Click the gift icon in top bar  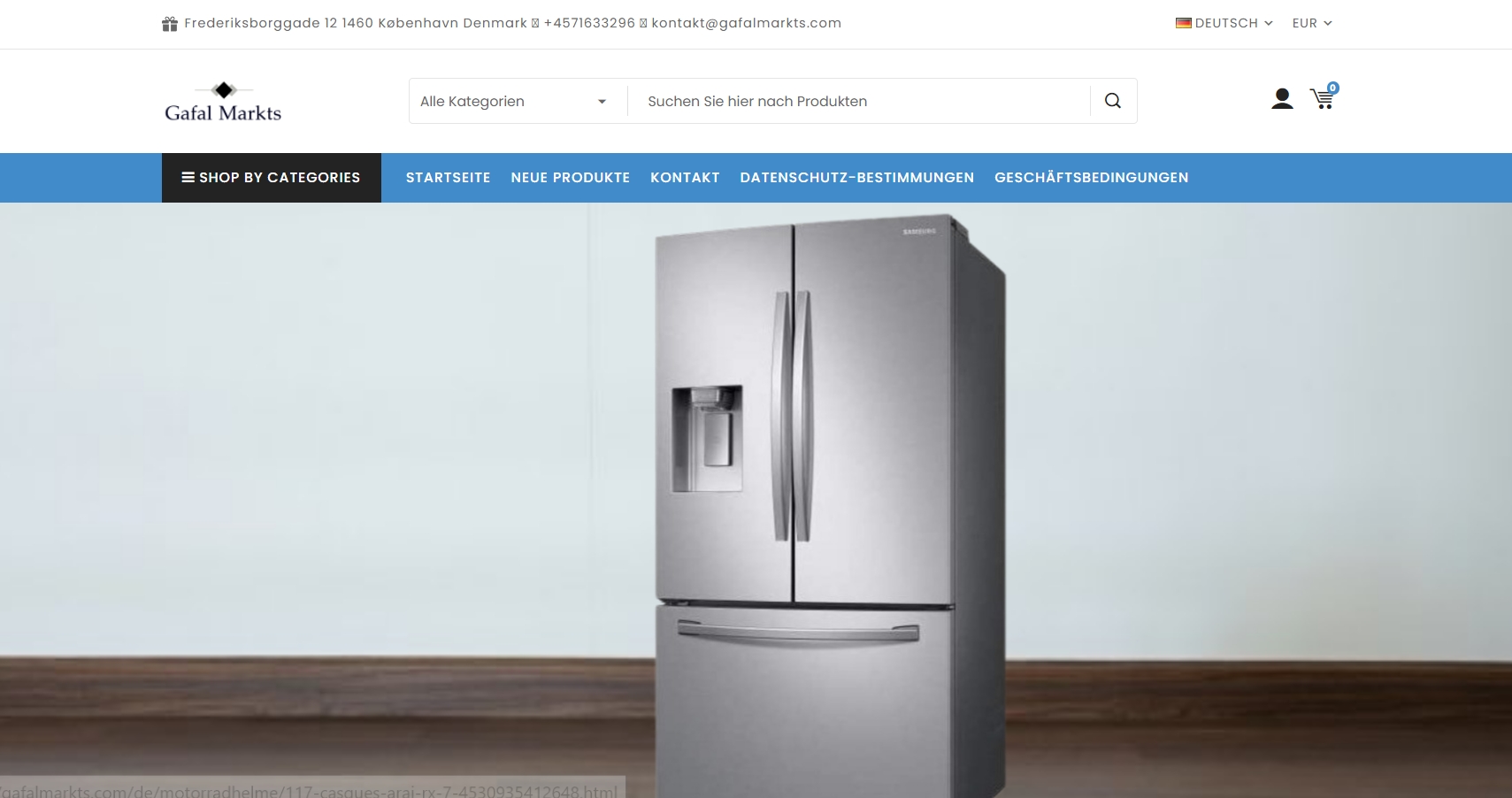point(170,24)
